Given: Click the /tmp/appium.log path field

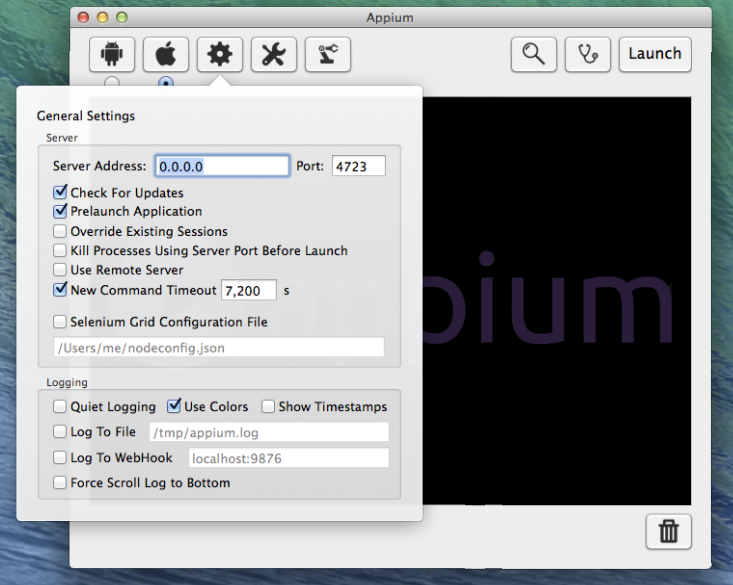Looking at the screenshot, I should 269,432.
